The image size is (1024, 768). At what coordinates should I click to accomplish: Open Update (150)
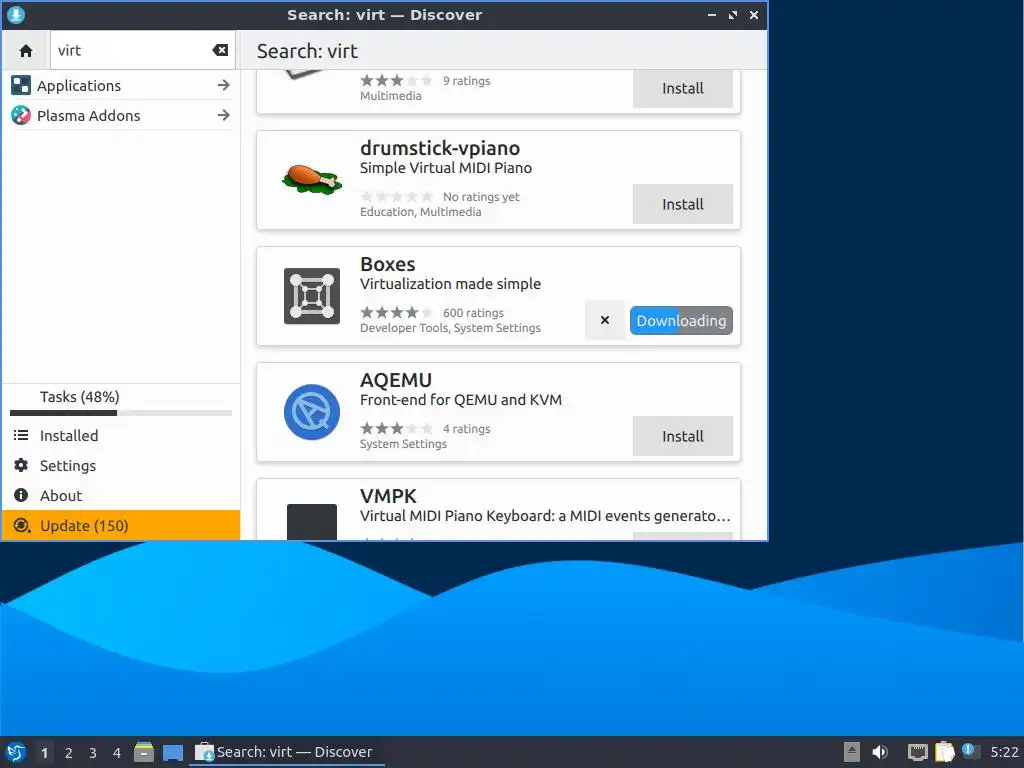pos(121,526)
